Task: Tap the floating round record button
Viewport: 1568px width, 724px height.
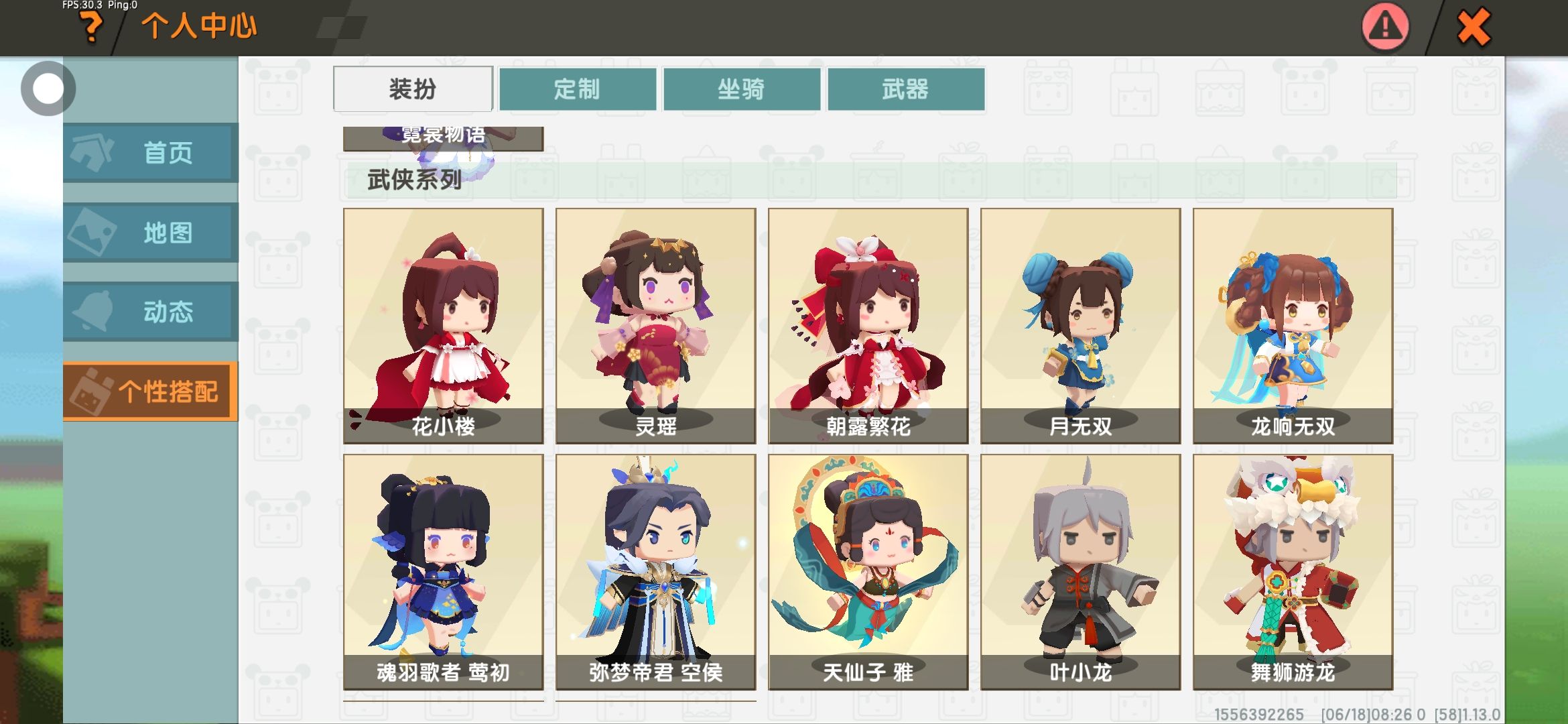Action: point(48,88)
